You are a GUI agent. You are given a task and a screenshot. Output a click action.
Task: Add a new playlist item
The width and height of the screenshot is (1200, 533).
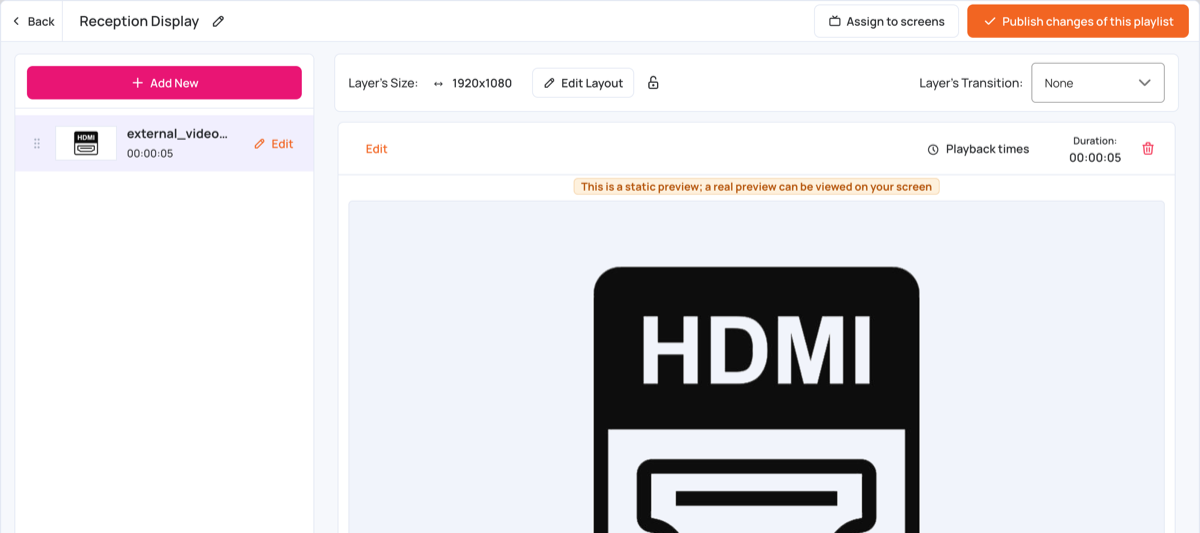pyautogui.click(x=164, y=83)
